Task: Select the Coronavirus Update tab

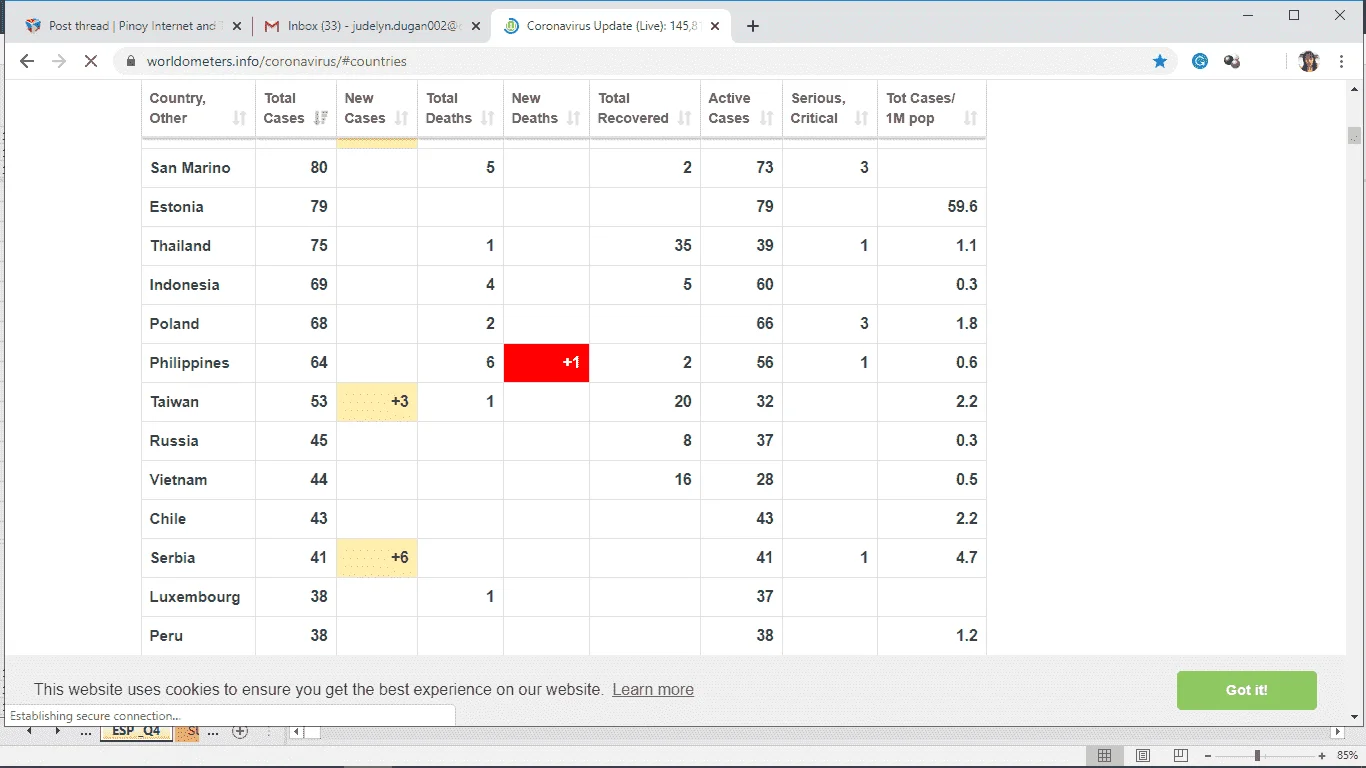Action: (611, 26)
